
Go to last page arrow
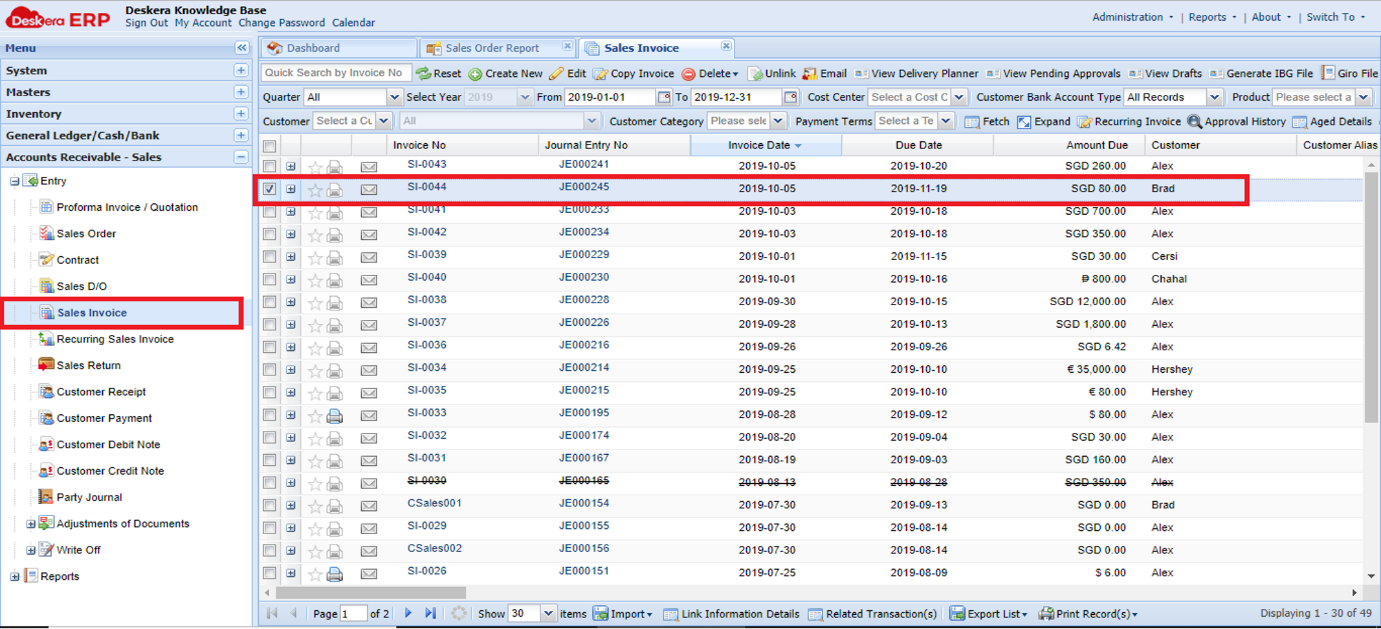430,613
